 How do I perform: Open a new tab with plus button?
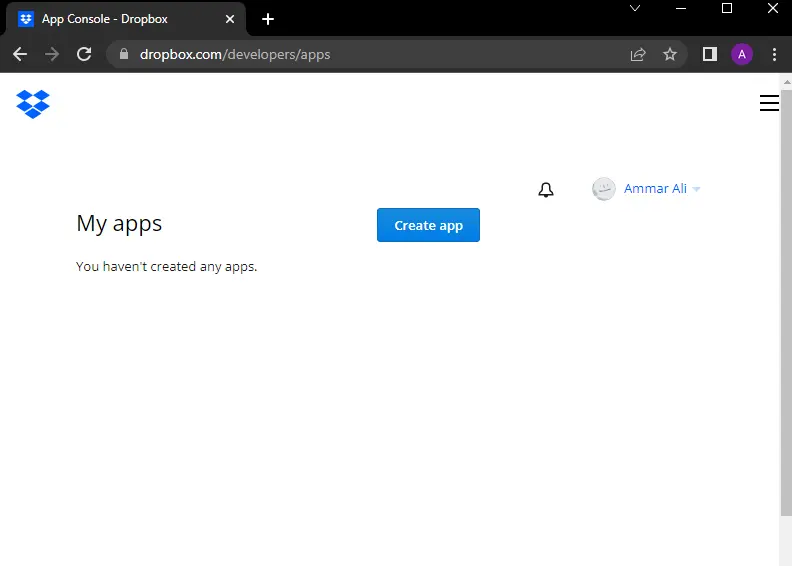(x=268, y=19)
